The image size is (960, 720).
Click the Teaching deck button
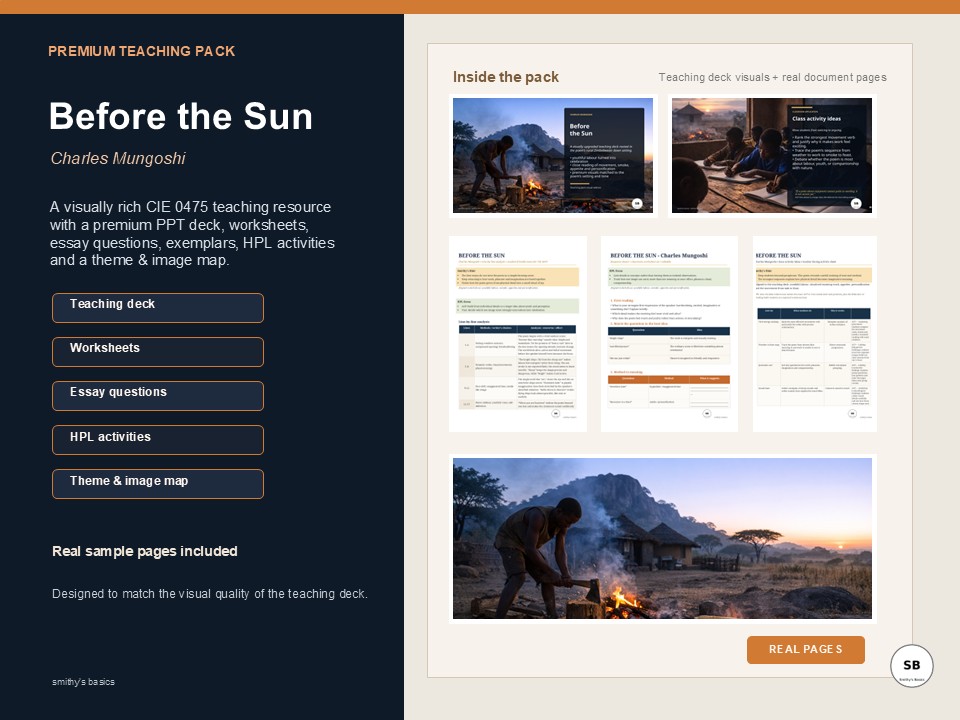[x=157, y=308]
